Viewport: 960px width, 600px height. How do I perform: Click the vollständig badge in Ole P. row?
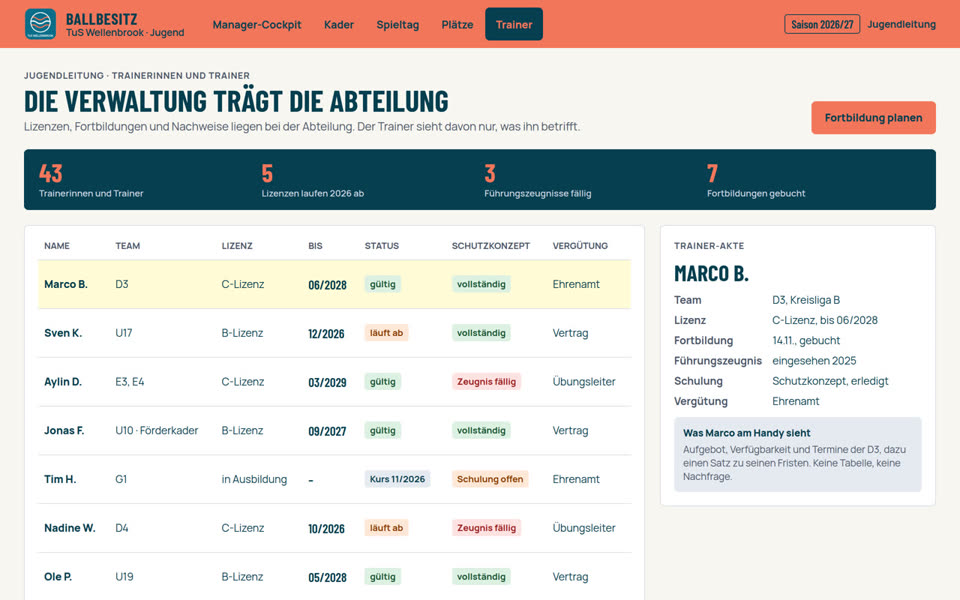click(x=481, y=577)
